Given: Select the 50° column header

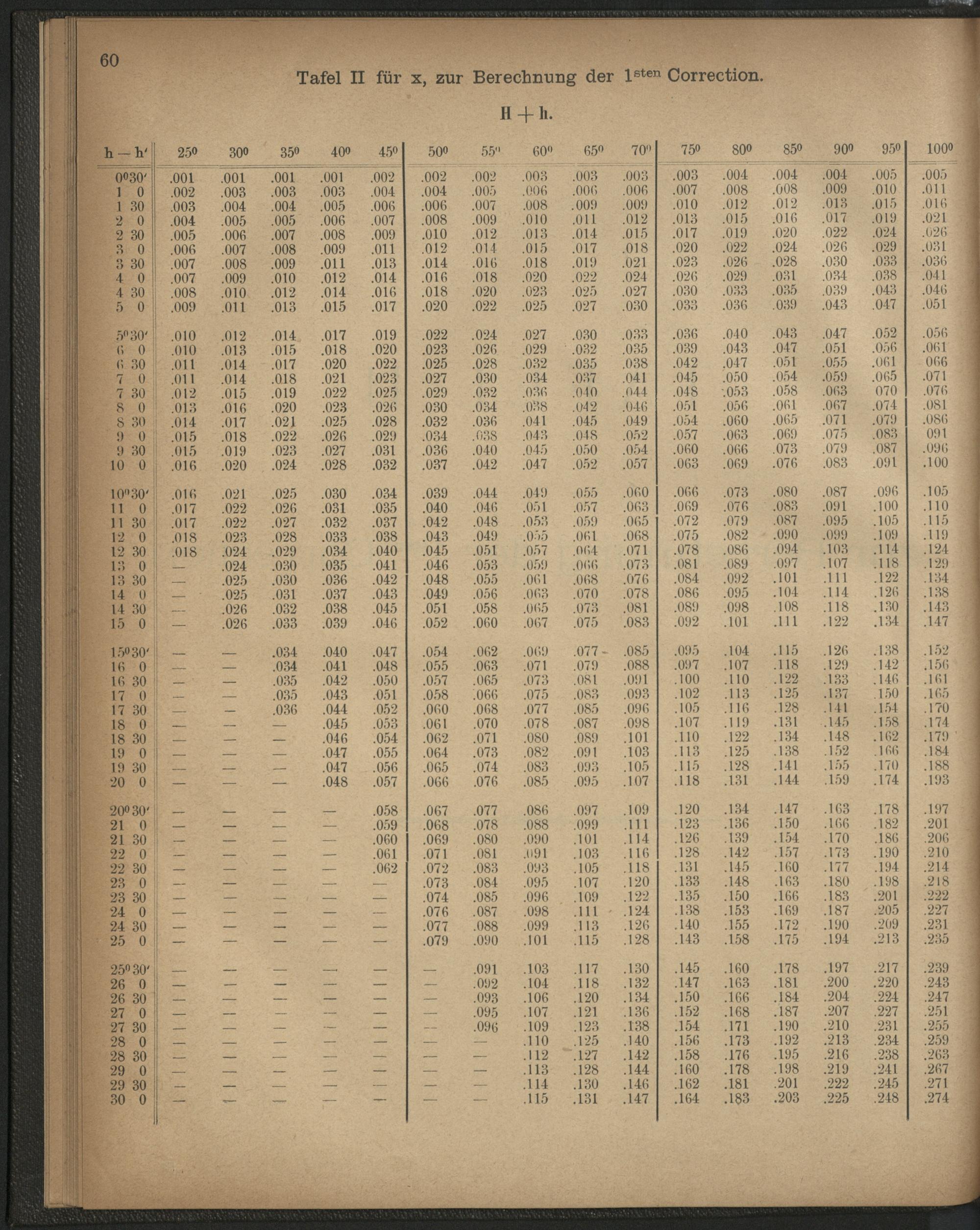Looking at the screenshot, I should [x=438, y=152].
